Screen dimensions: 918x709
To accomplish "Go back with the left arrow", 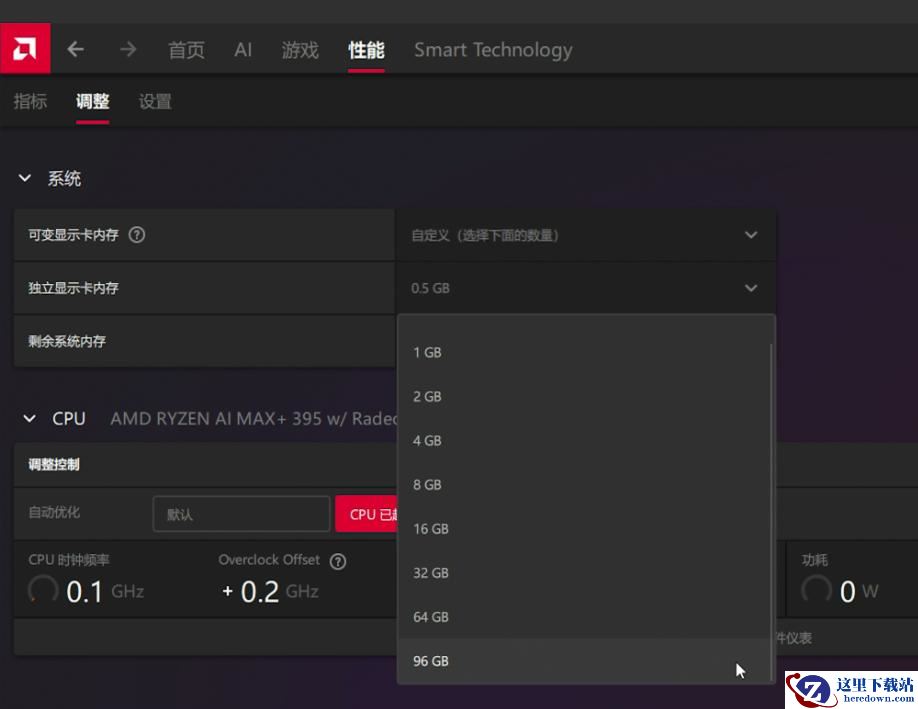I will coord(76,49).
